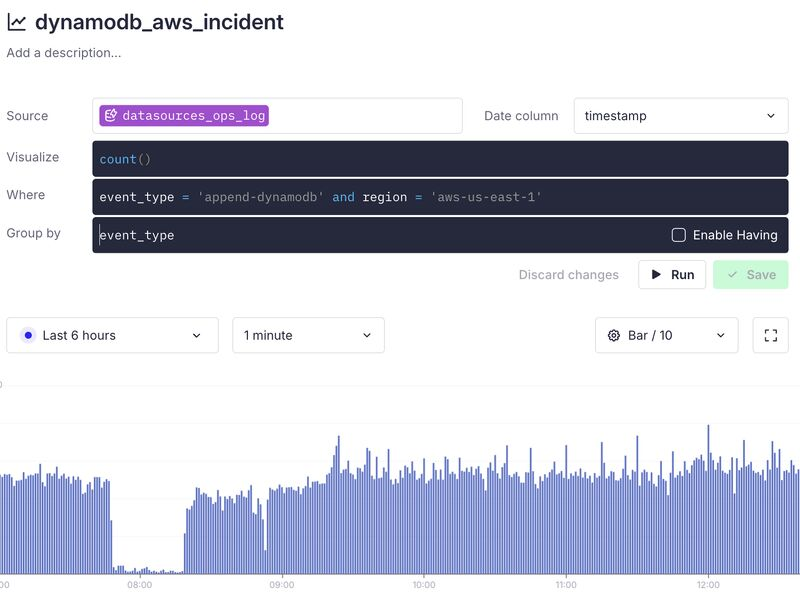Click the fullscreen expand icon

770,335
